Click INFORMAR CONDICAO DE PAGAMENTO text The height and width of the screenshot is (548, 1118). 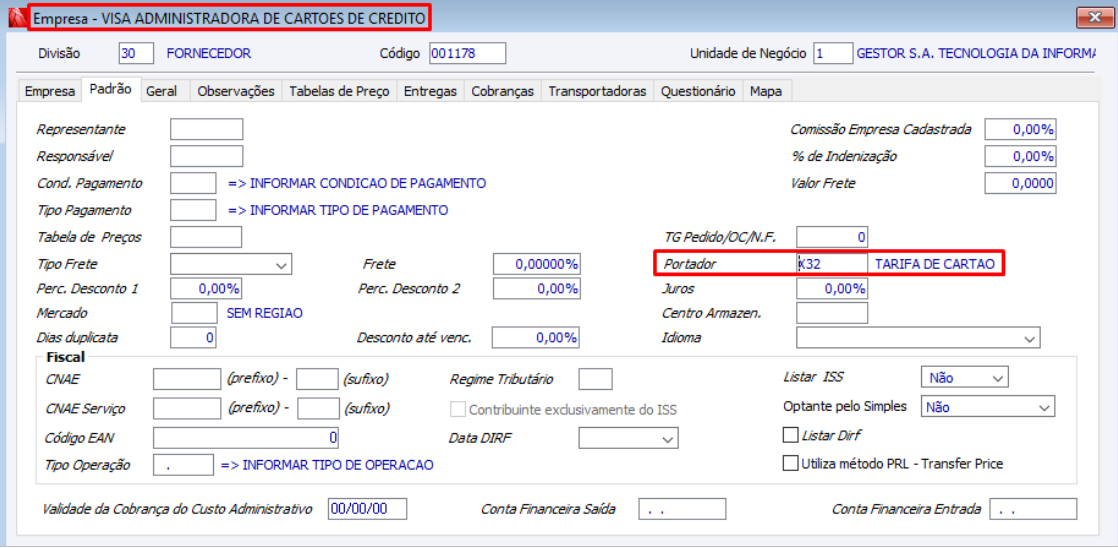pyautogui.click(x=357, y=183)
